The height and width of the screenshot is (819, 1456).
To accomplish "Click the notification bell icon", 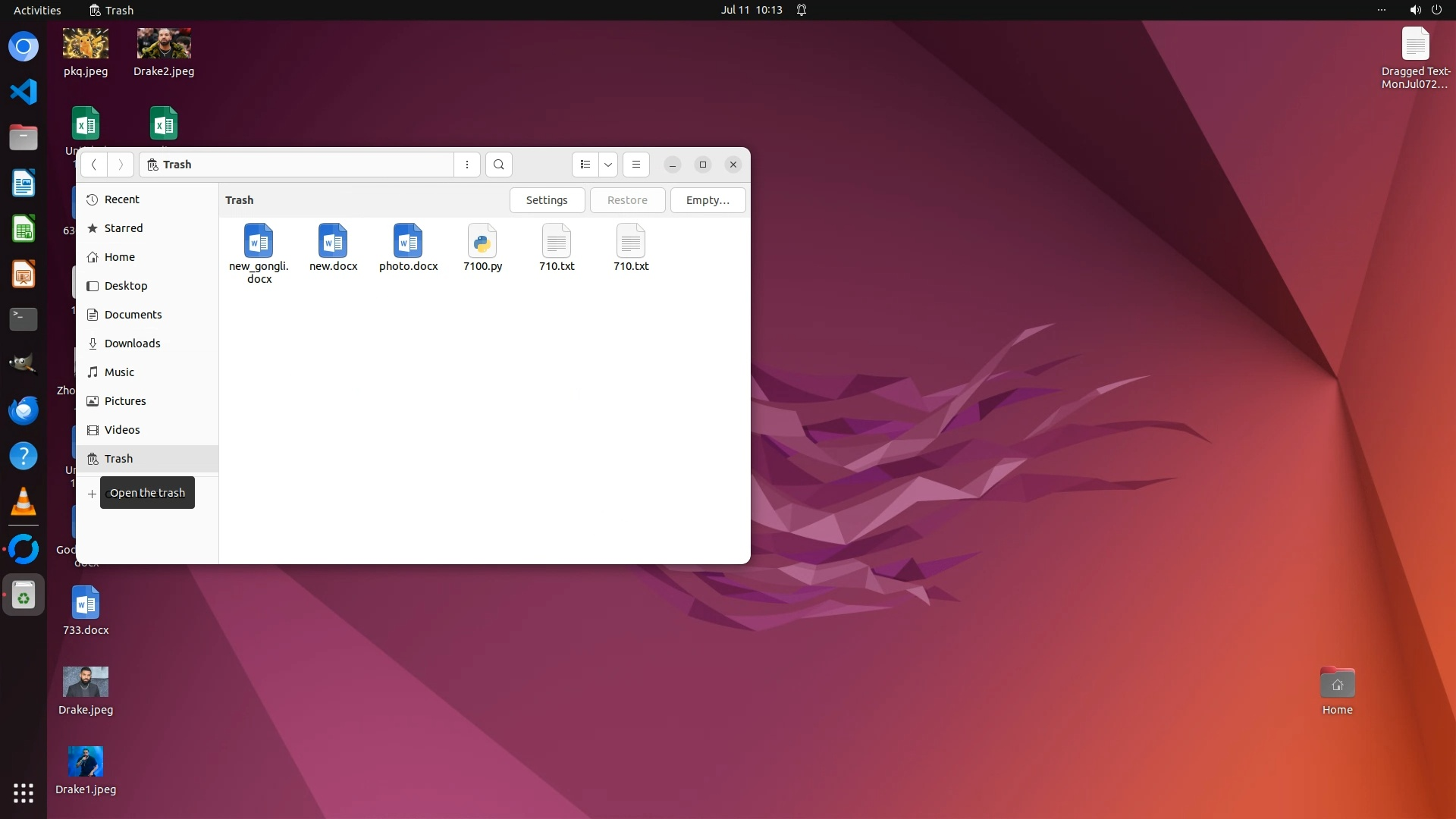I will (x=802, y=10).
